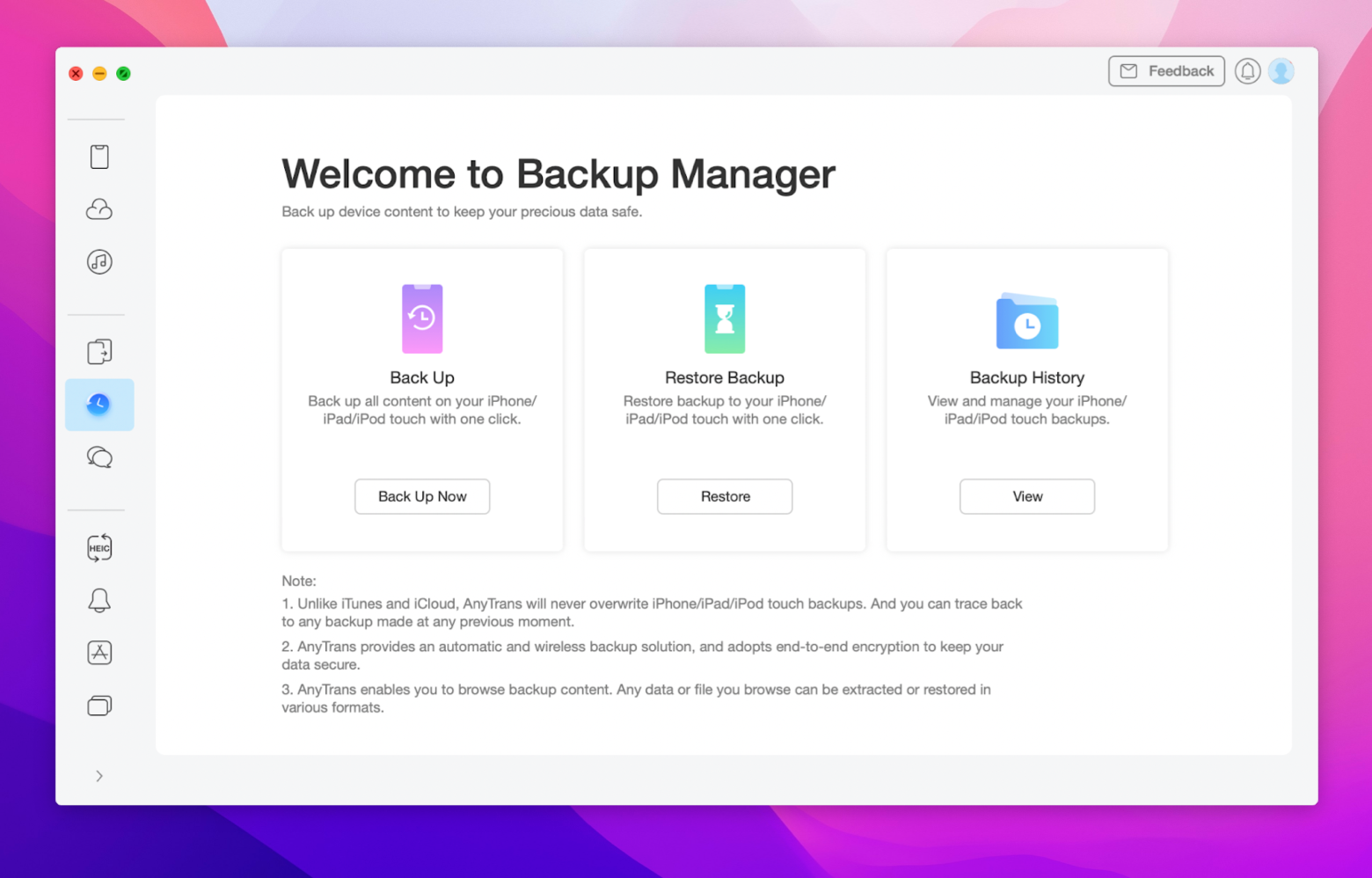Select the Backup Manager clock icon in sidebar
1372x878 pixels.
coord(99,405)
